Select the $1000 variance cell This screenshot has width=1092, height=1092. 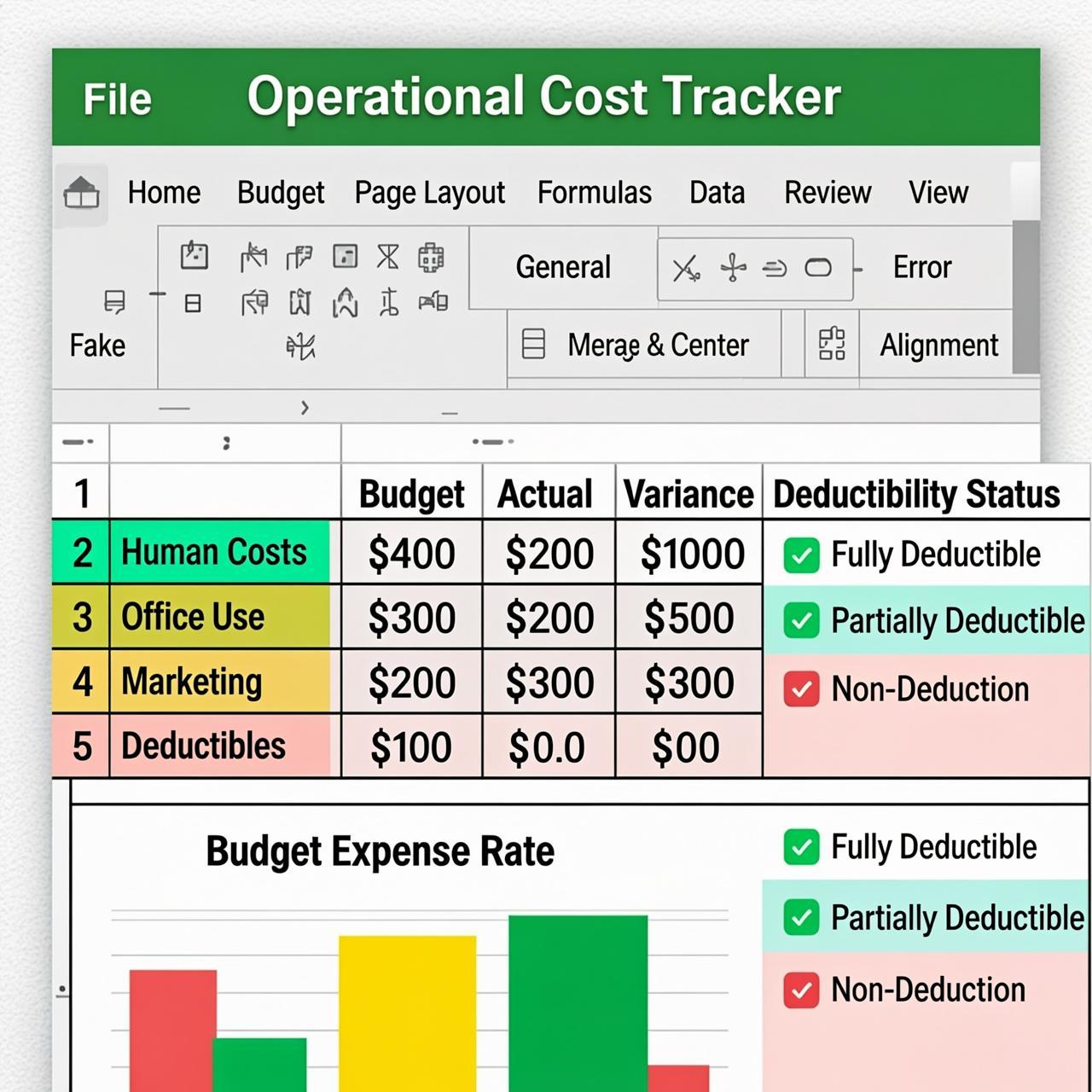click(688, 554)
